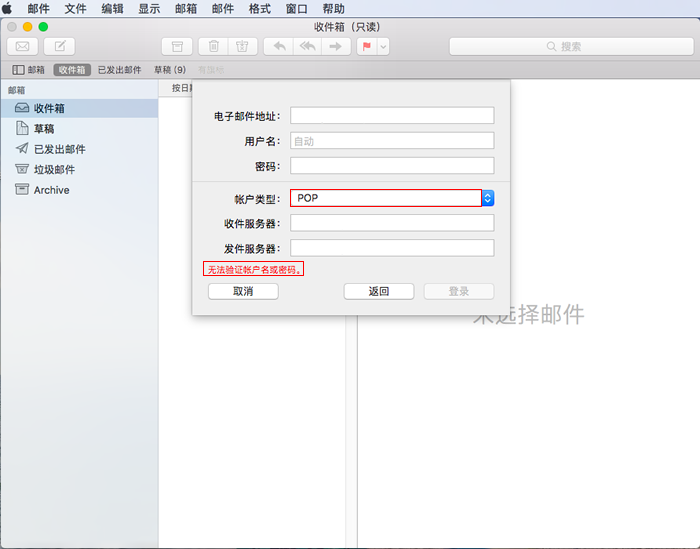Open the 格式 menu

tap(260, 8)
